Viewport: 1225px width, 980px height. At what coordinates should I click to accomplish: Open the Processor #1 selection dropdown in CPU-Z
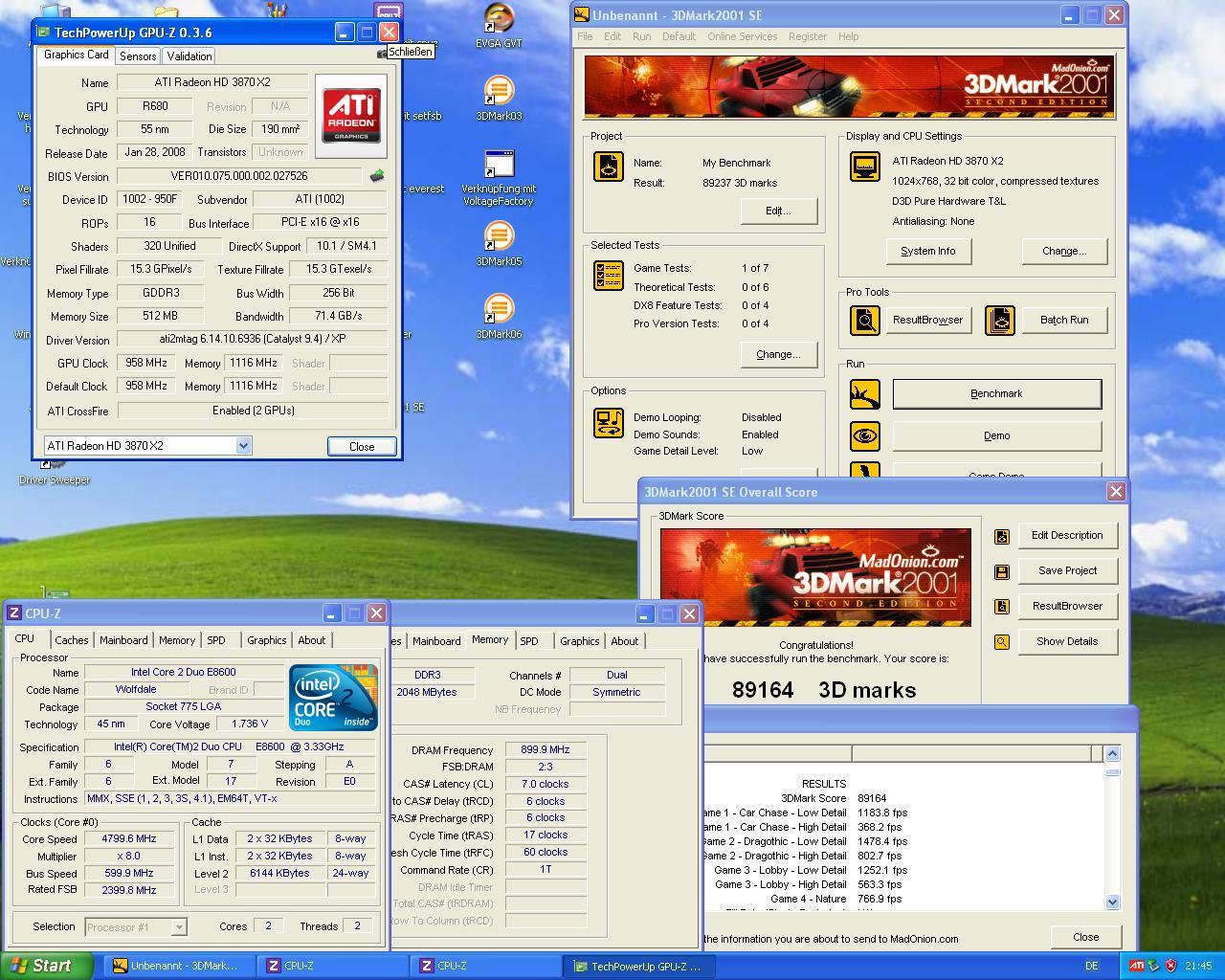point(178,927)
